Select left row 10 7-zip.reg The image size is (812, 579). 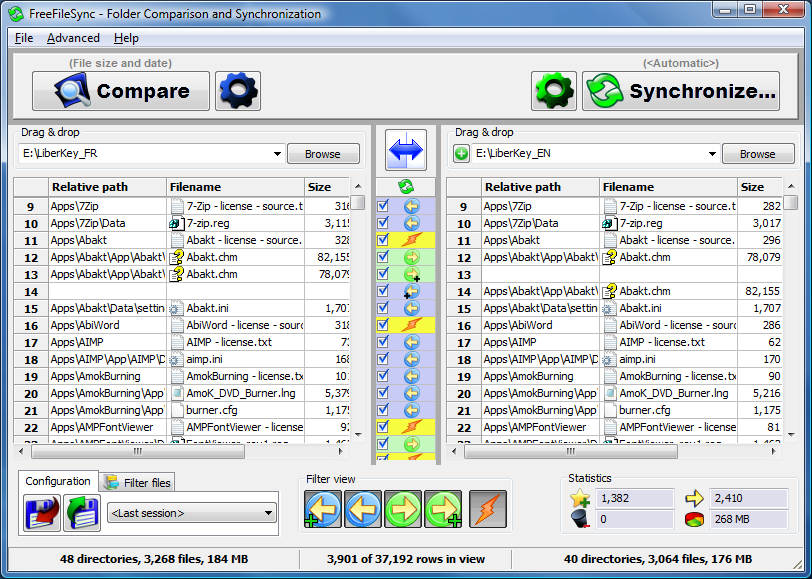click(x=181, y=223)
